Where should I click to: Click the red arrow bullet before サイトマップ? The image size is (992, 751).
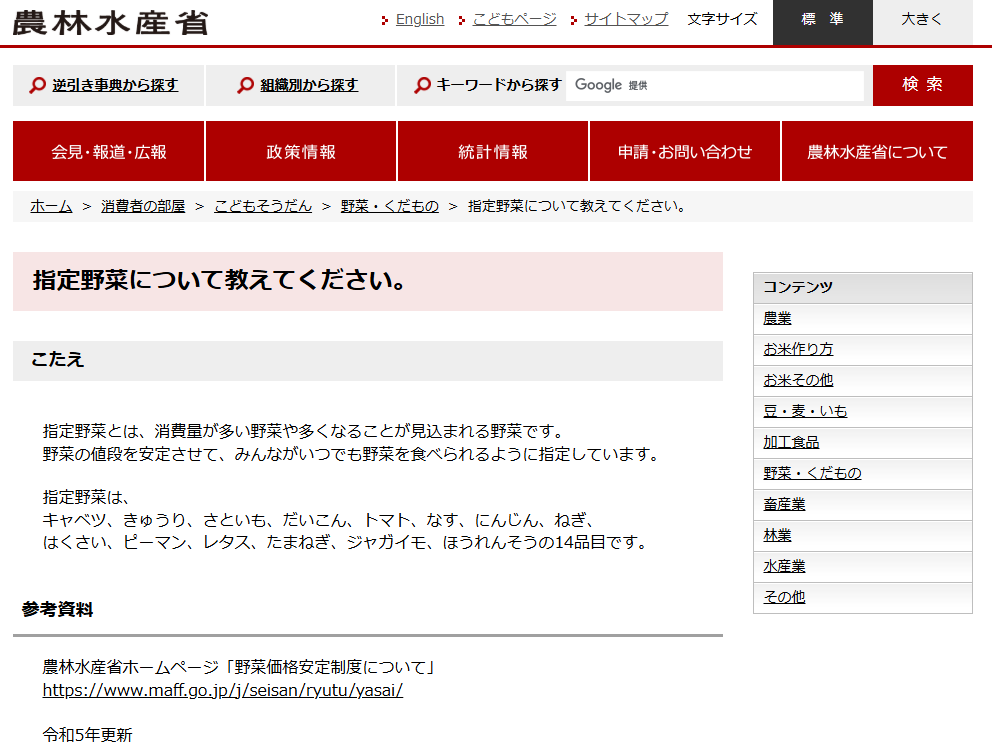click(573, 21)
